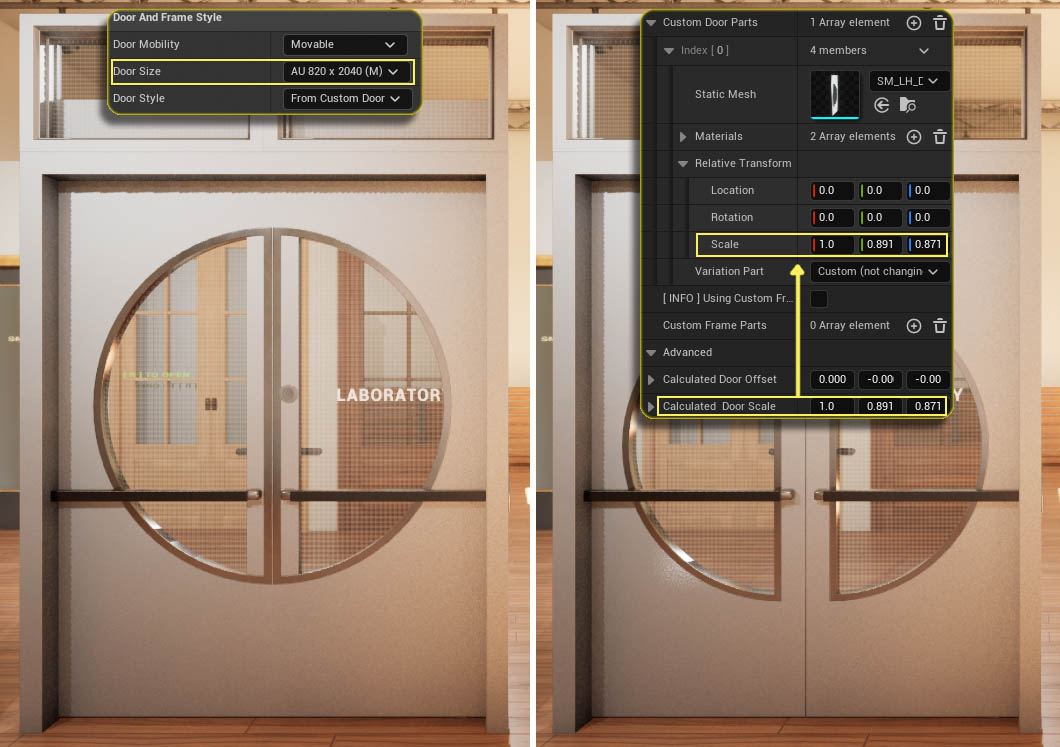
Task: Add element to Materials array
Action: (913, 137)
